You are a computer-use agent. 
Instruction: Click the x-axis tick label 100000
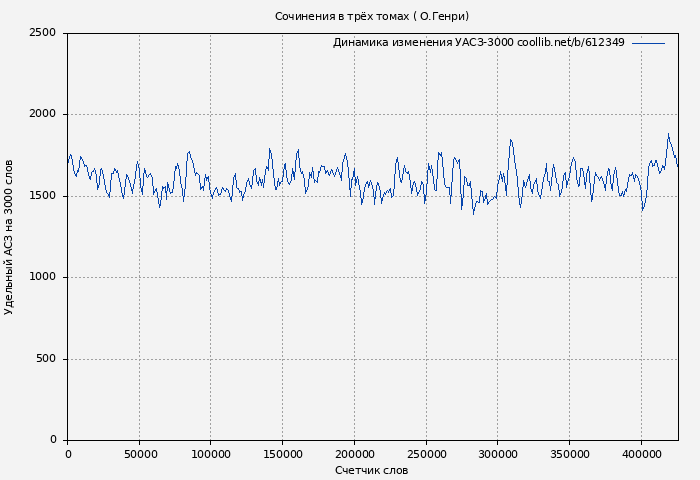click(210, 455)
